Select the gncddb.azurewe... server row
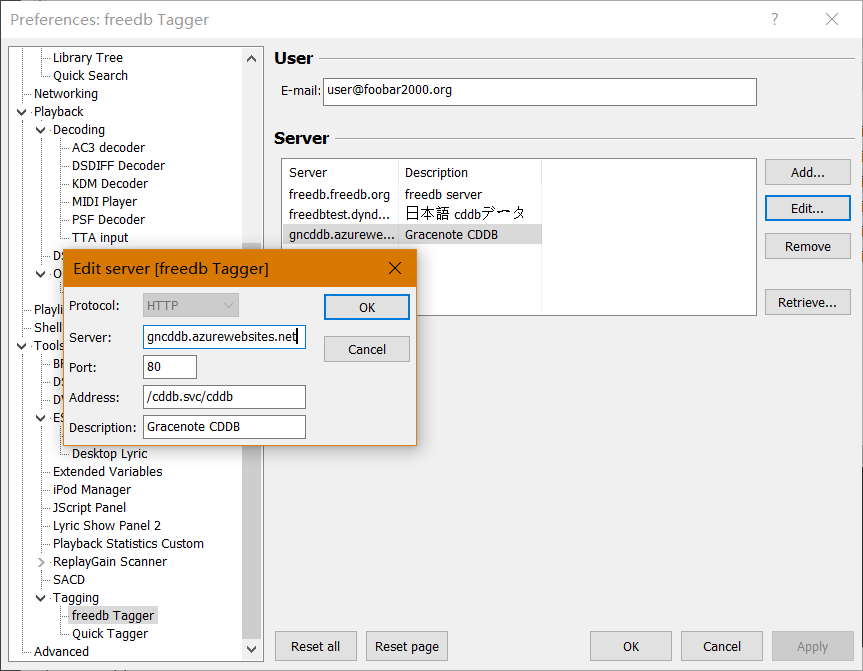This screenshot has height=671, width=863. (x=412, y=234)
